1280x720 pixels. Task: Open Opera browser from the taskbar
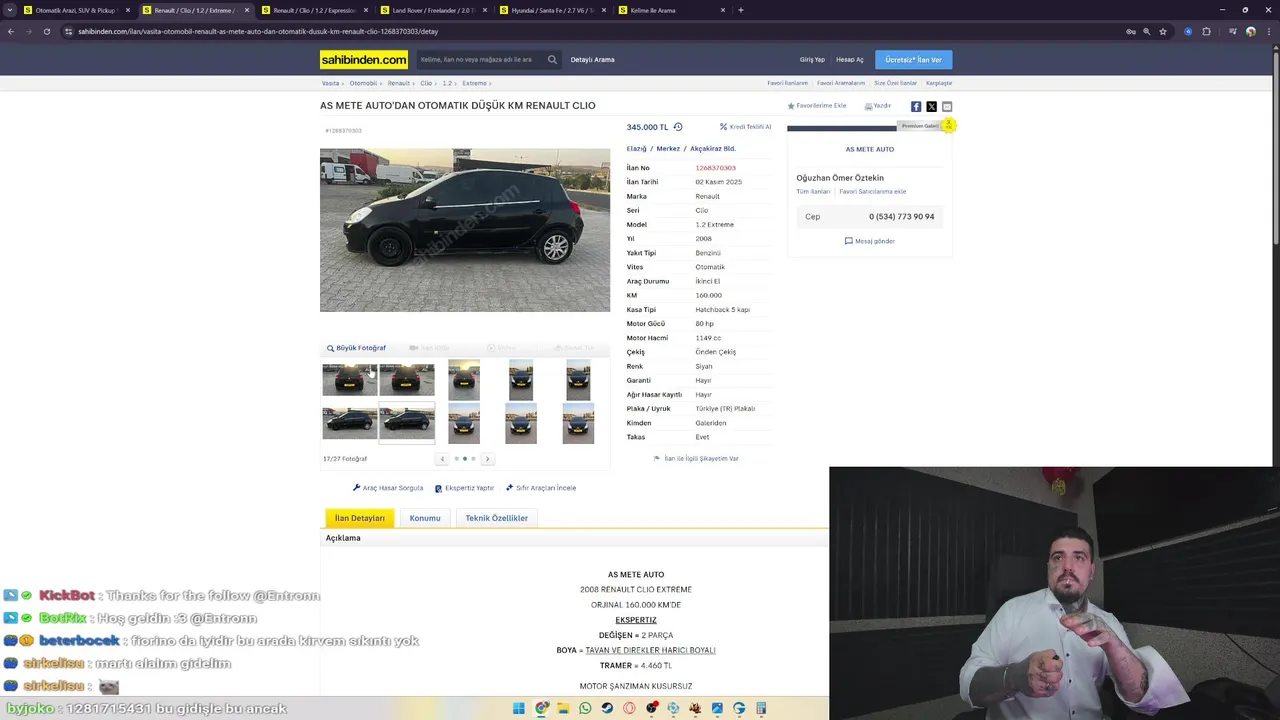click(x=629, y=708)
